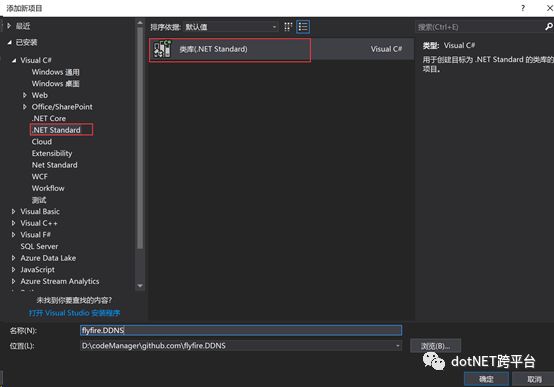
Task: Expand the JavaScript node
Action: [x=13, y=270]
